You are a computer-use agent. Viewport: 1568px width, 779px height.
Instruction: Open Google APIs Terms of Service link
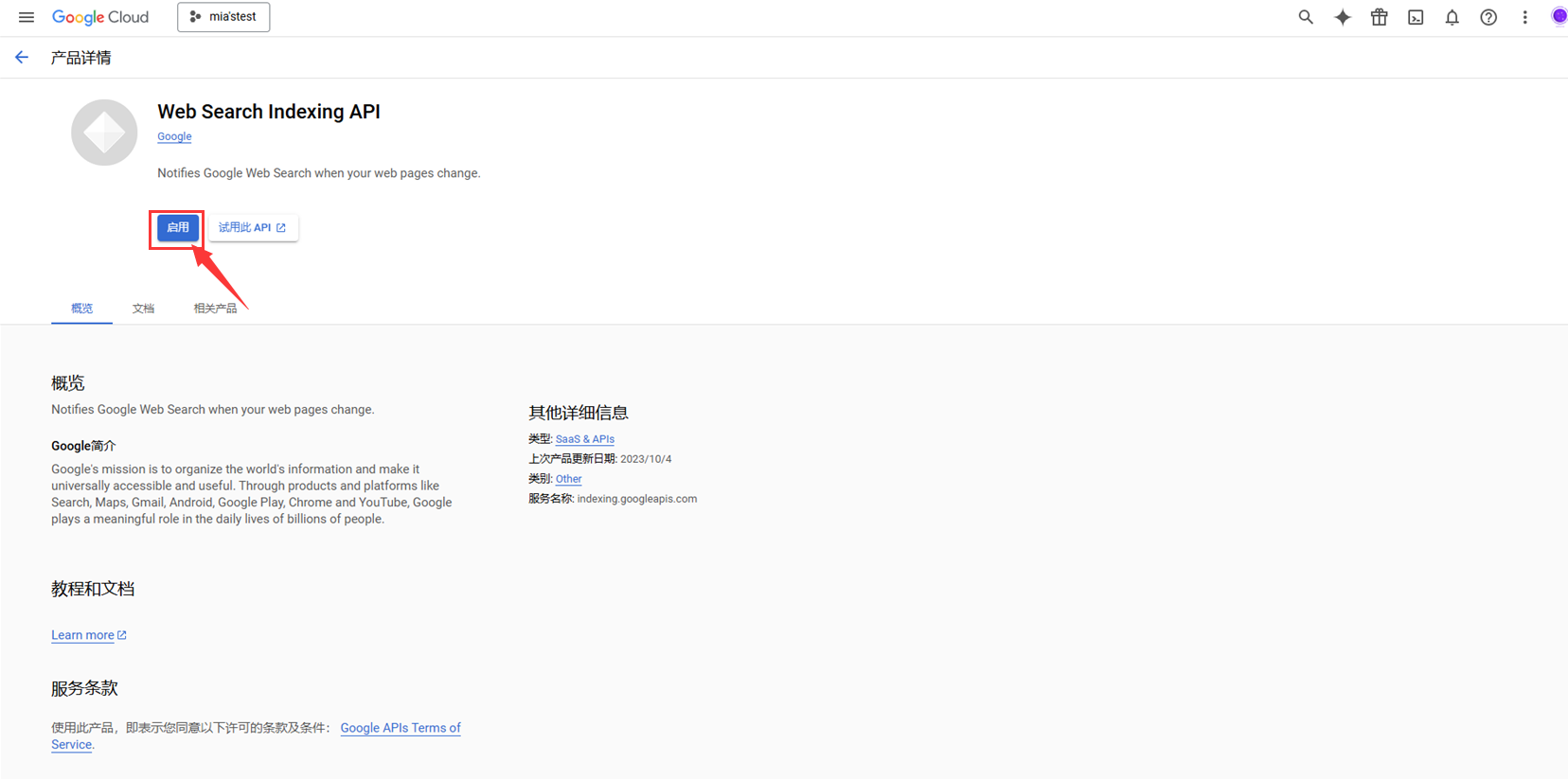coord(400,728)
